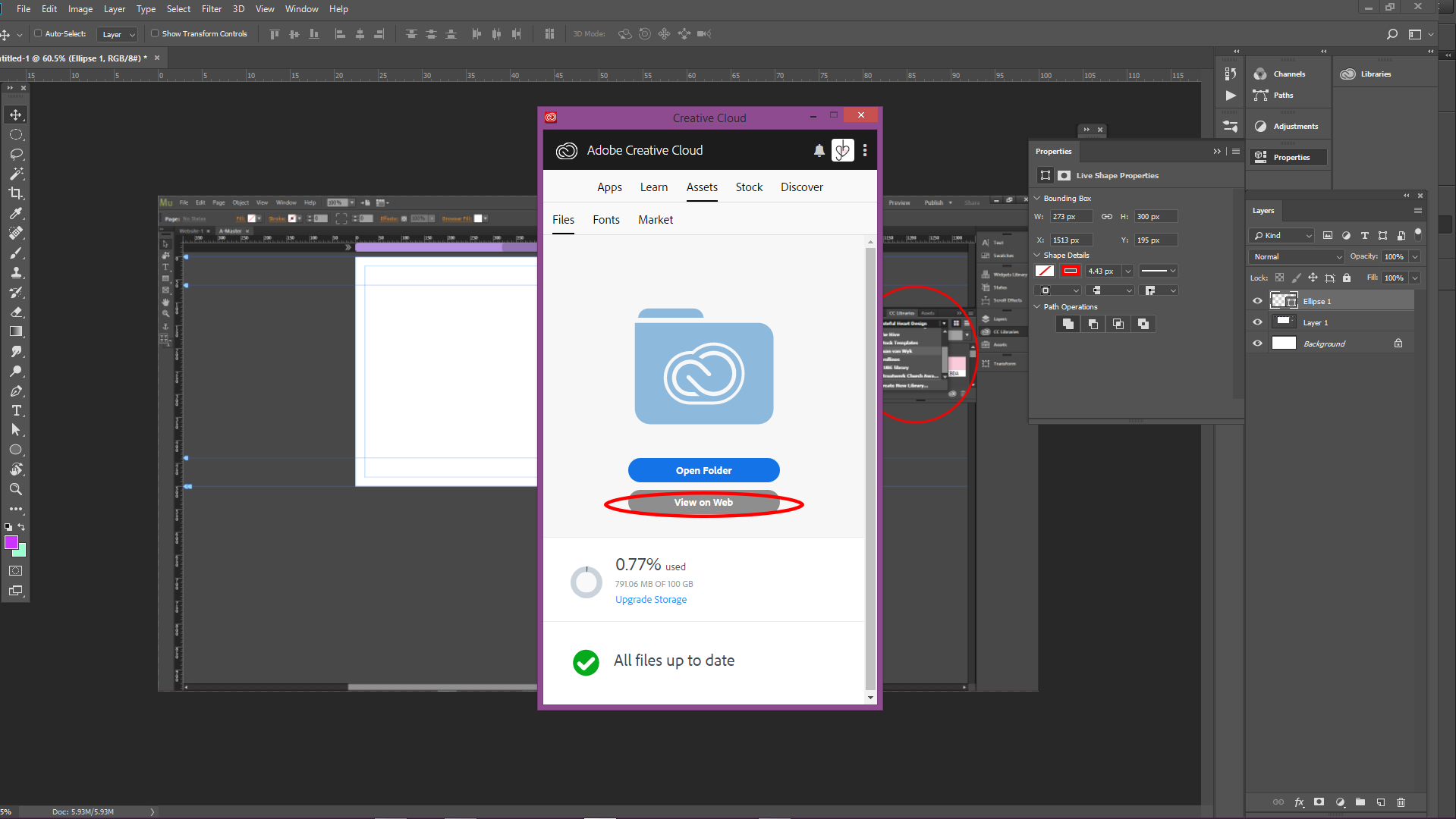
Task: Open layer Kind filter dropdown
Action: pyautogui.click(x=1281, y=235)
